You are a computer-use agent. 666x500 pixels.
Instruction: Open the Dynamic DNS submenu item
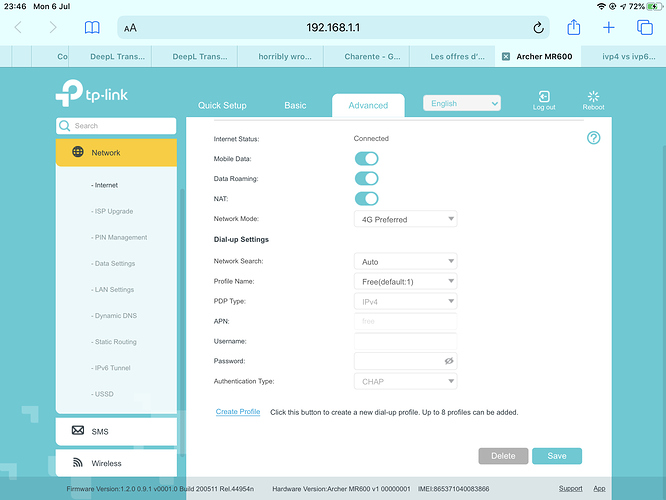[x=114, y=316]
